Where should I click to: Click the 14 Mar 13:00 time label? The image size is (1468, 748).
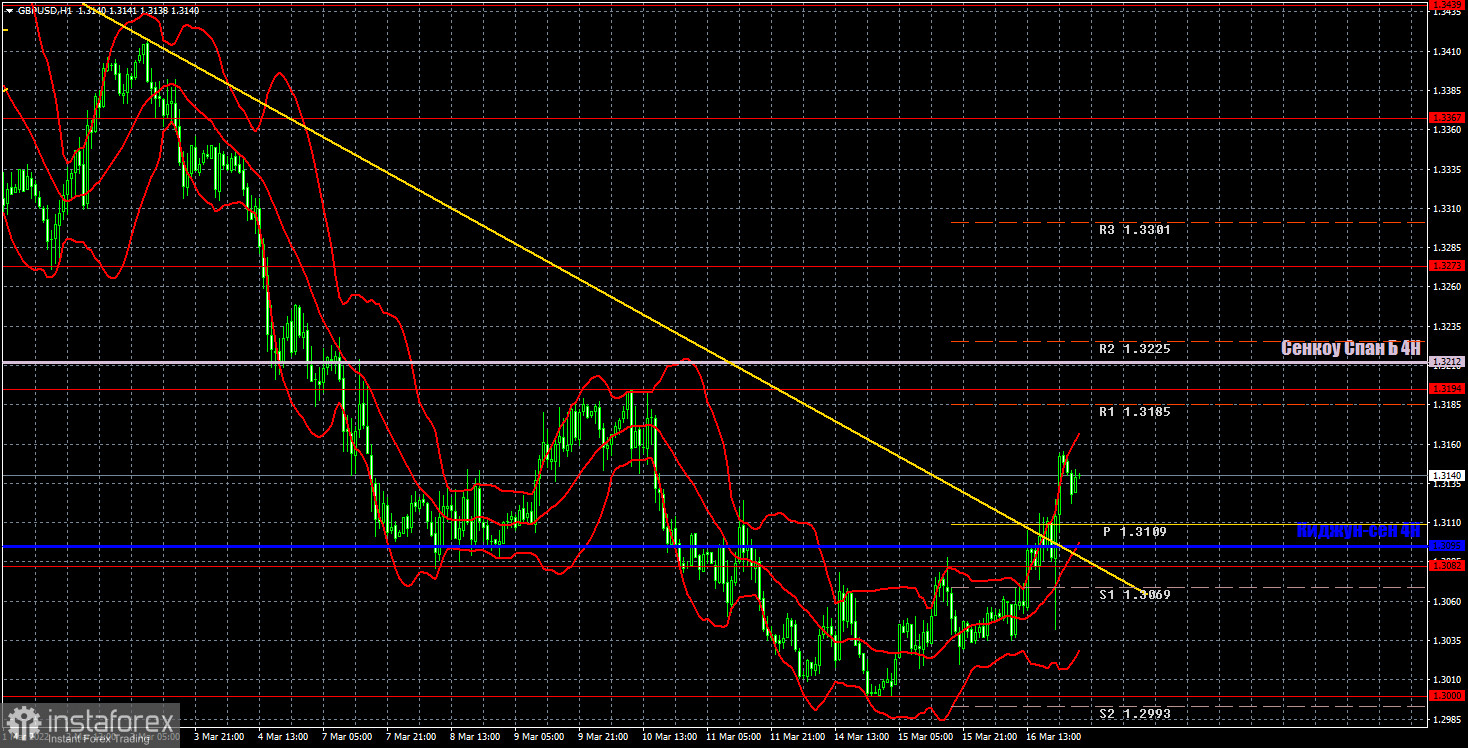(x=861, y=737)
